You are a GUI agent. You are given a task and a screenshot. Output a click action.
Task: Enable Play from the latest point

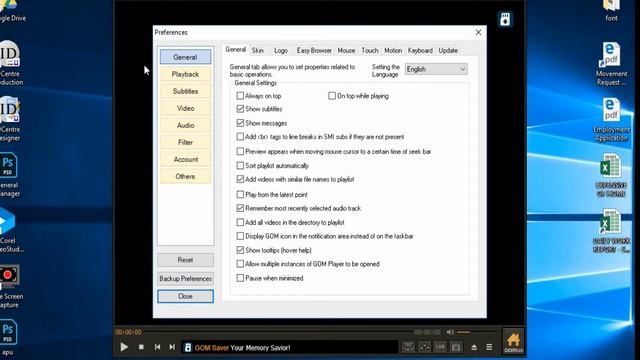[x=240, y=195]
